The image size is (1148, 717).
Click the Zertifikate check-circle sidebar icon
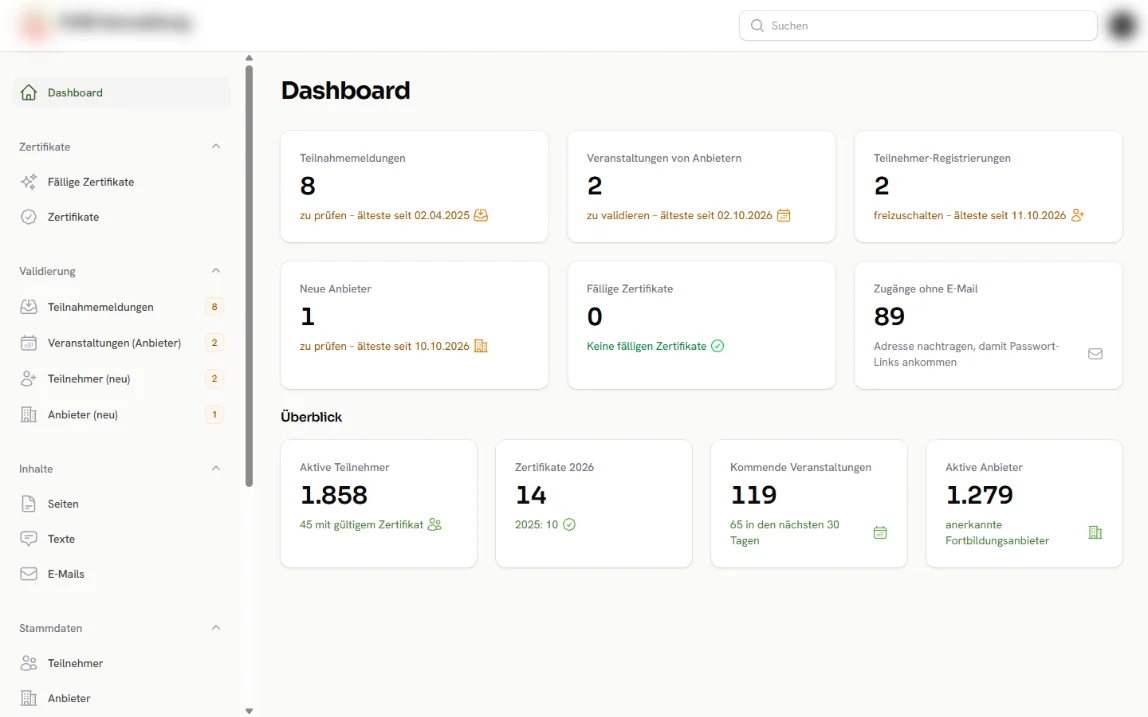pyautogui.click(x=29, y=217)
